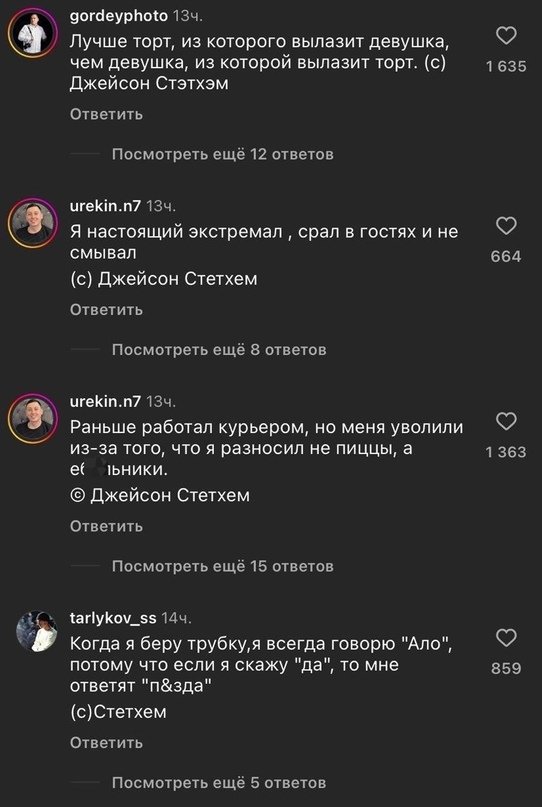
Task: Expand 5 more replies under tarlykov_ss
Action: [x=219, y=783]
